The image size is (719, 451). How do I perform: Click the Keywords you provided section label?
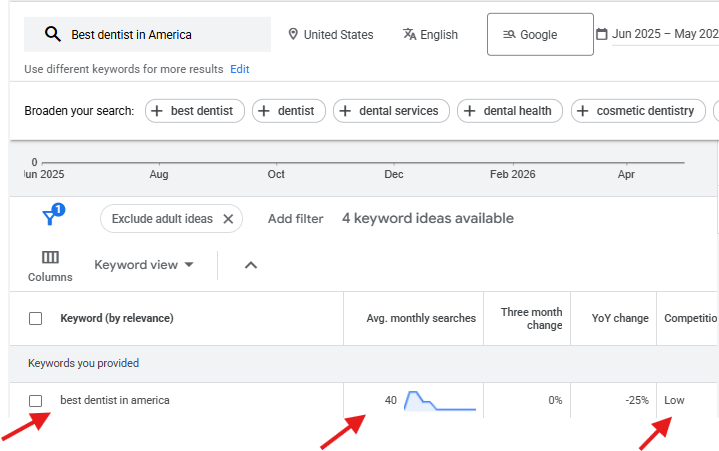83,363
